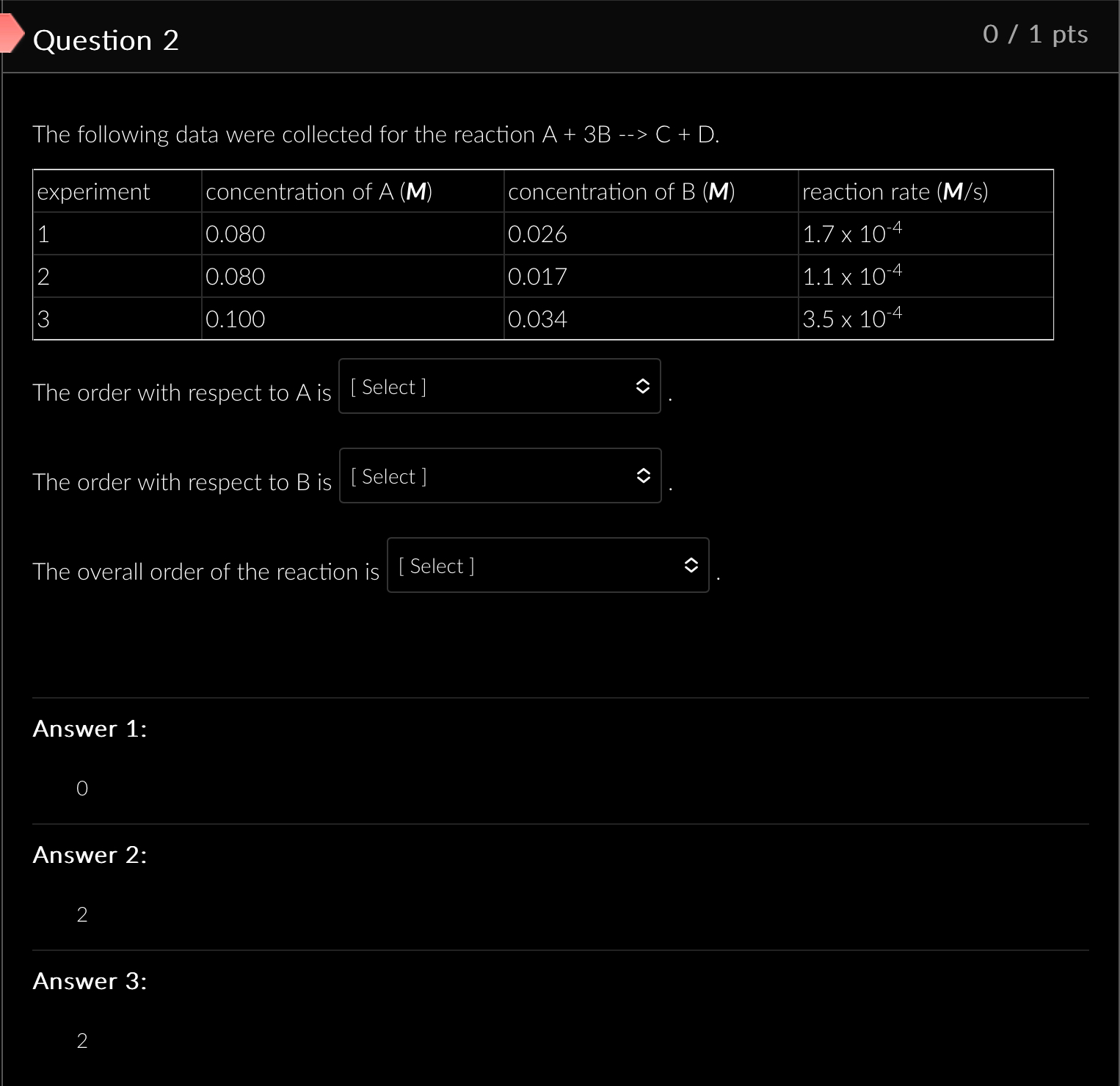The image size is (1120, 1086).
Task: Click the Question 2 header title
Action: point(106,40)
